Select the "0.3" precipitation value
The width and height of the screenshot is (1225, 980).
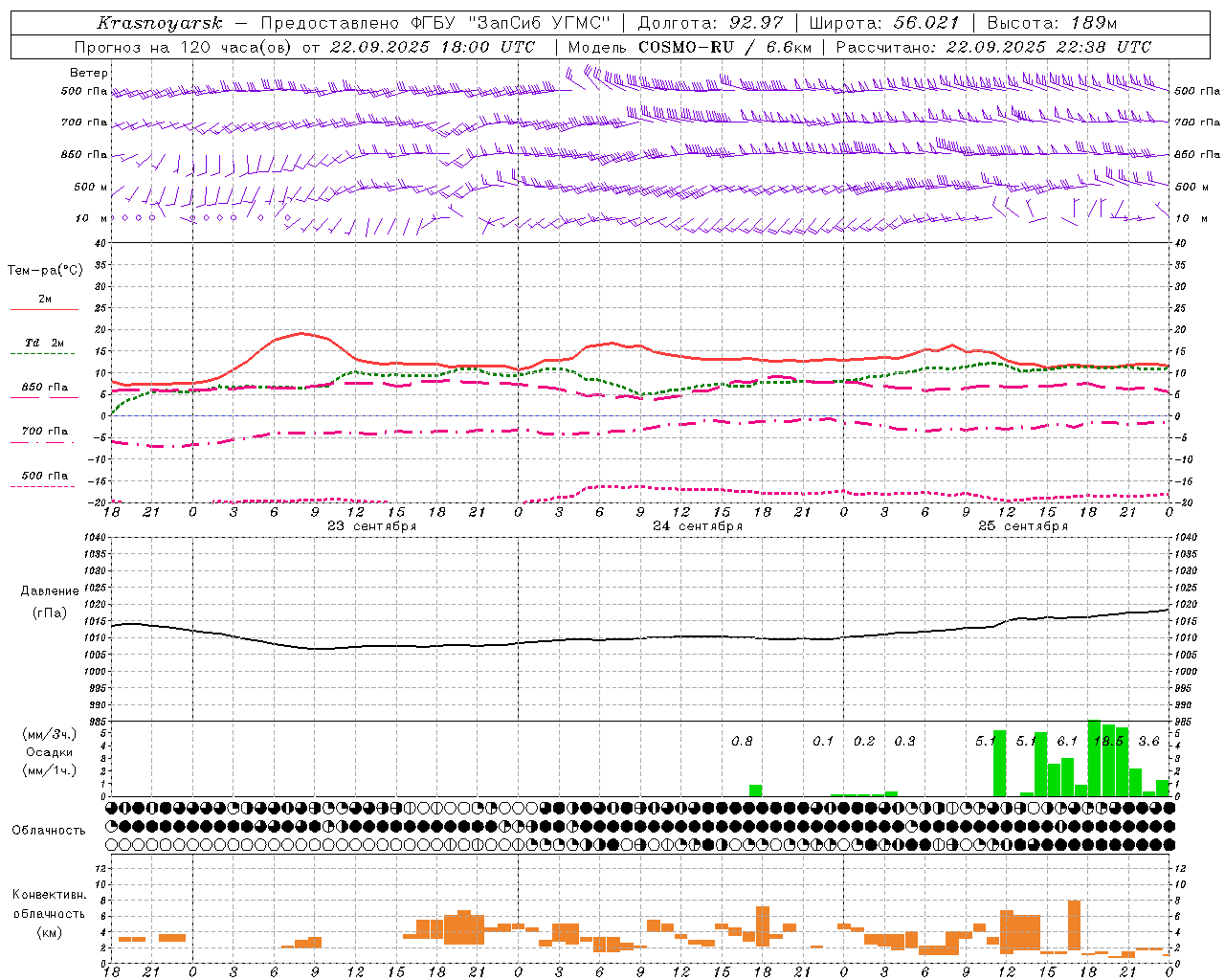point(904,741)
